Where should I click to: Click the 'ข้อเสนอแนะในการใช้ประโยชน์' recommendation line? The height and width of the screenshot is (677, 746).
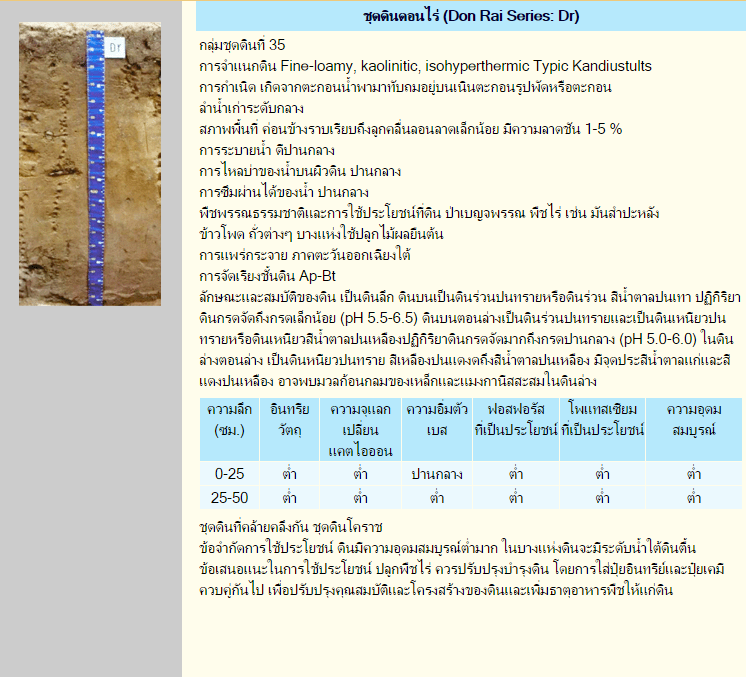[462, 569]
